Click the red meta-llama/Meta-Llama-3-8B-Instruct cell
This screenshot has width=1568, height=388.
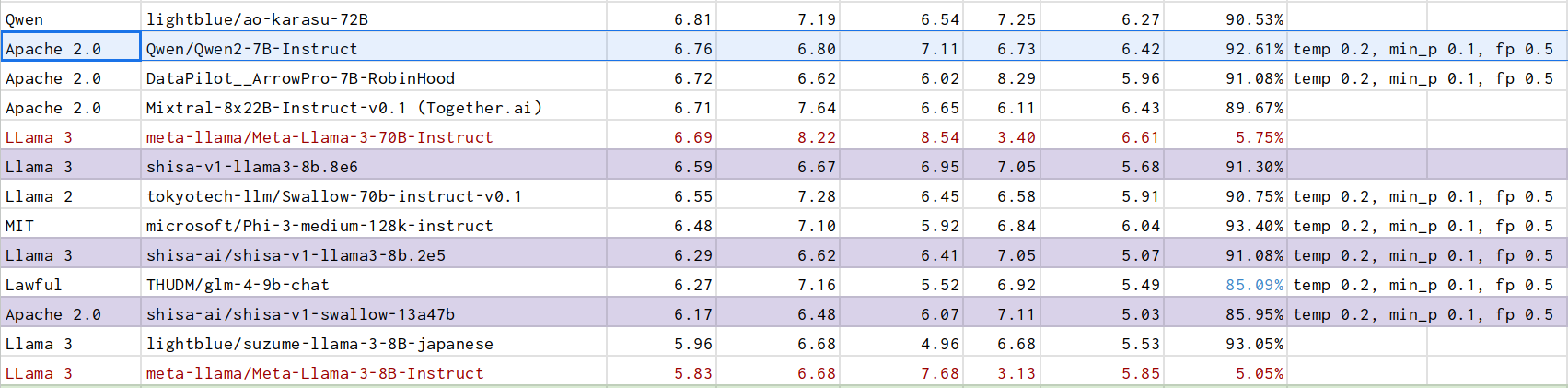tap(315, 373)
